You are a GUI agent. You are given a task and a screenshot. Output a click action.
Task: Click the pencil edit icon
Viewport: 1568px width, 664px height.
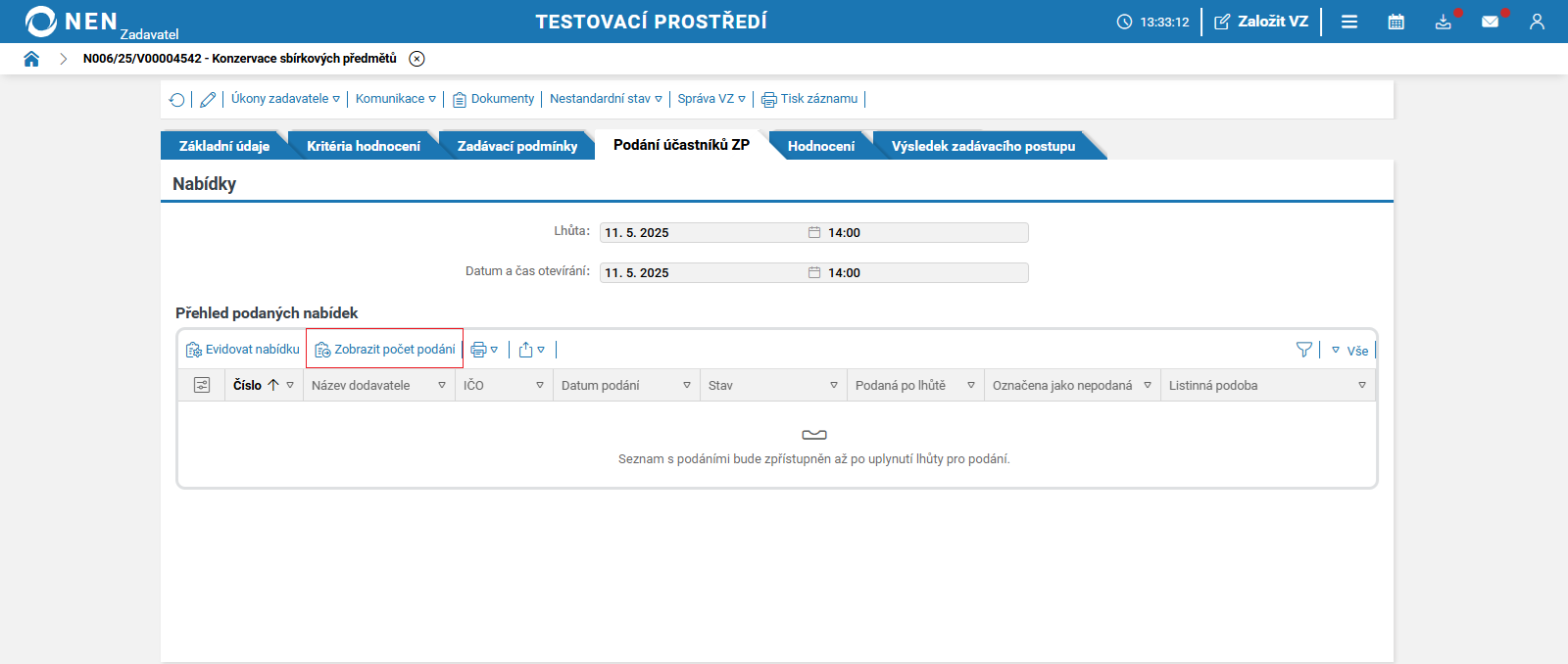point(208,99)
